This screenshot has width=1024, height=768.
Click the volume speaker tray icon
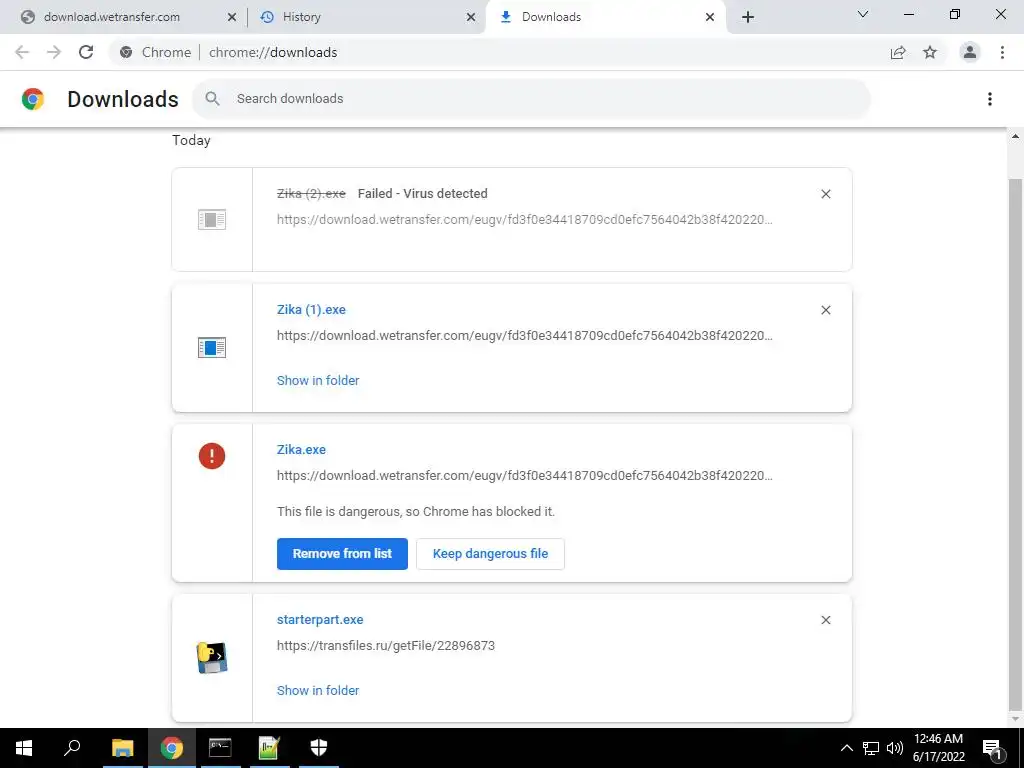[x=895, y=748]
